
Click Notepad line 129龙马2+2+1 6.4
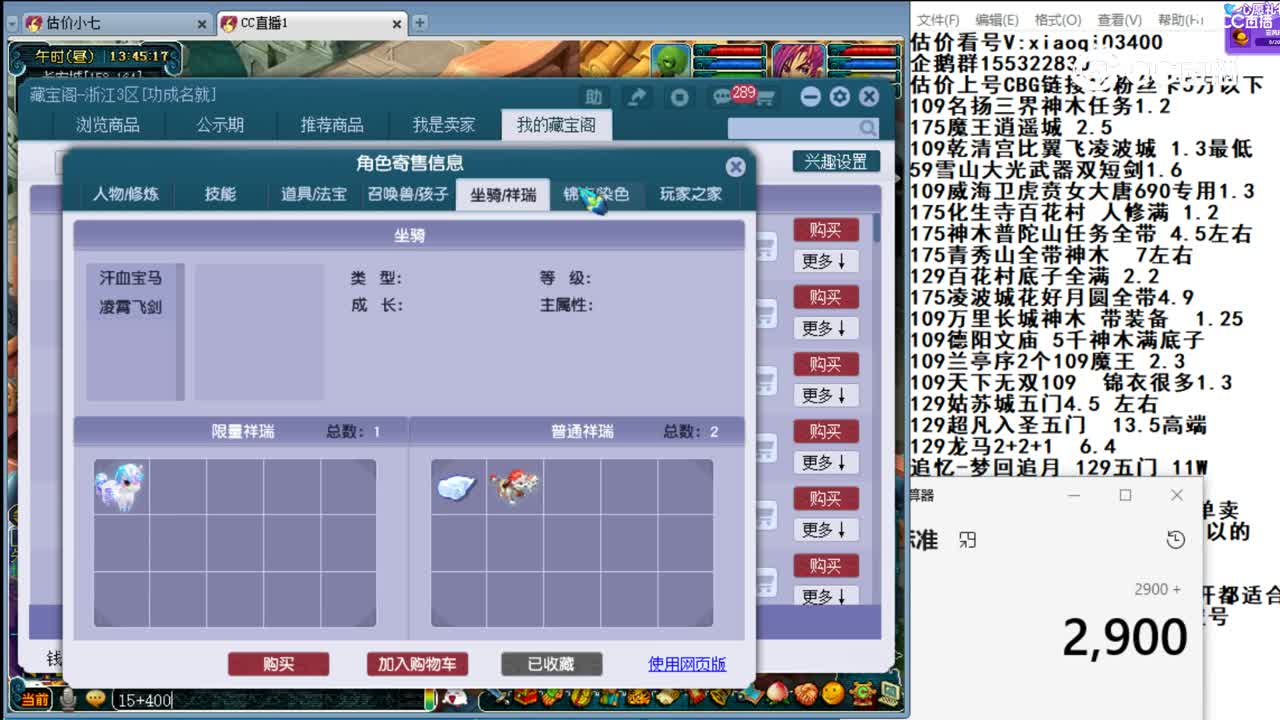[x=1013, y=446]
